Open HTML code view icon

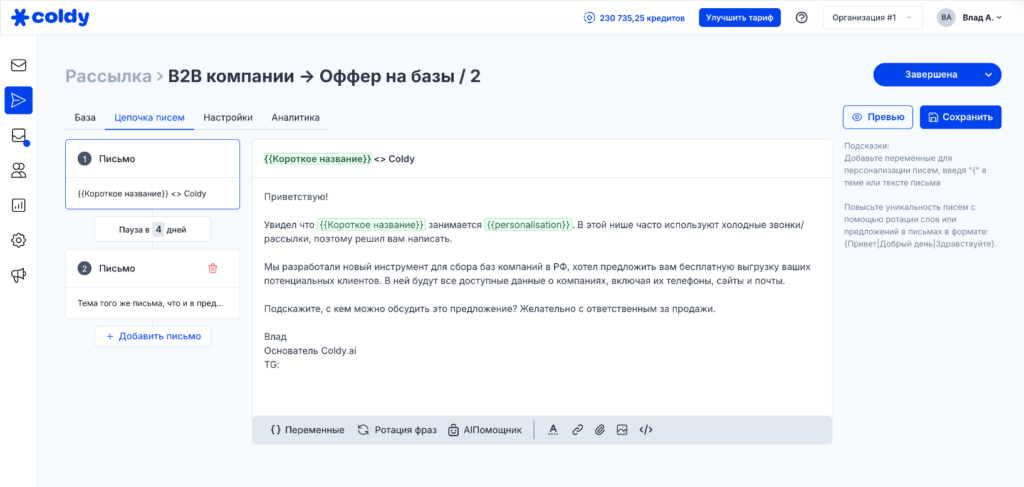(x=646, y=430)
